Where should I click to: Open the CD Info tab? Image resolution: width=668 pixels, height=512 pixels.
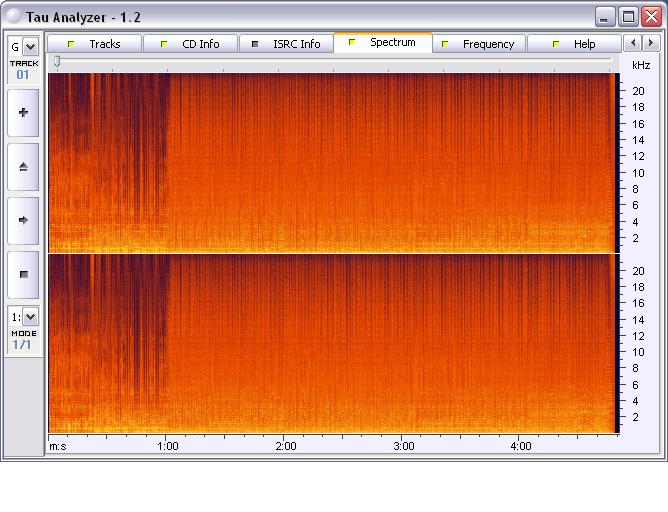click(190, 44)
